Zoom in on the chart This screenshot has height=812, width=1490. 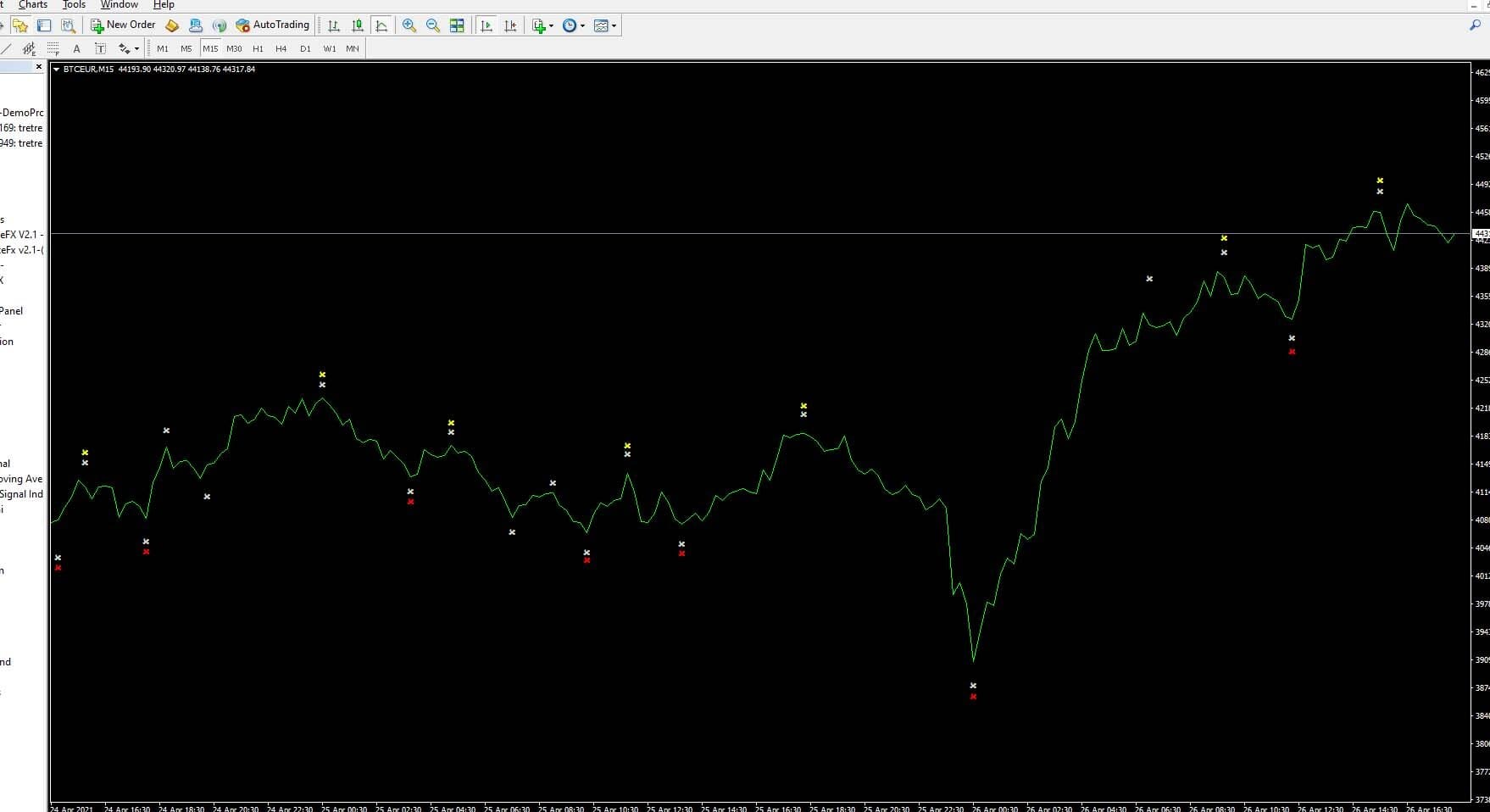pyautogui.click(x=409, y=25)
